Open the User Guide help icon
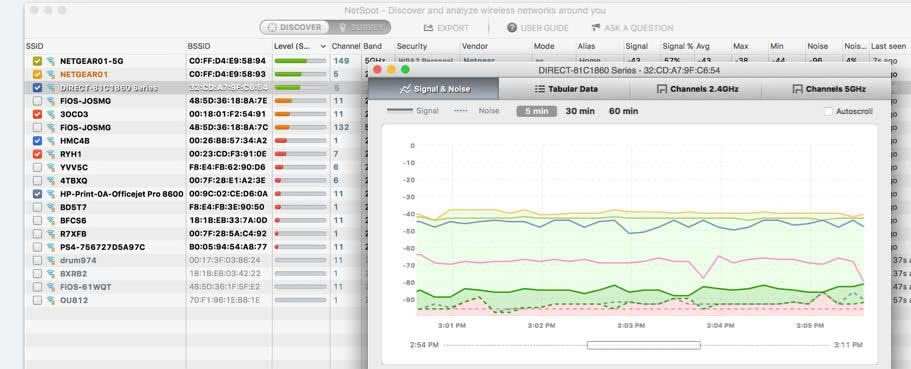Image resolution: width=911 pixels, height=369 pixels. [x=512, y=28]
